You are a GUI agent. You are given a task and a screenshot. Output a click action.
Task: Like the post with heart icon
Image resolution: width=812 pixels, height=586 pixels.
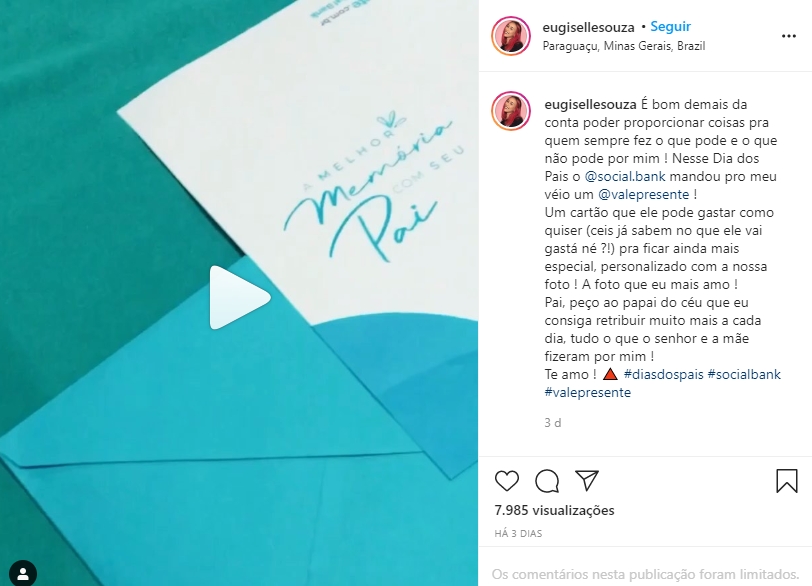click(x=506, y=481)
